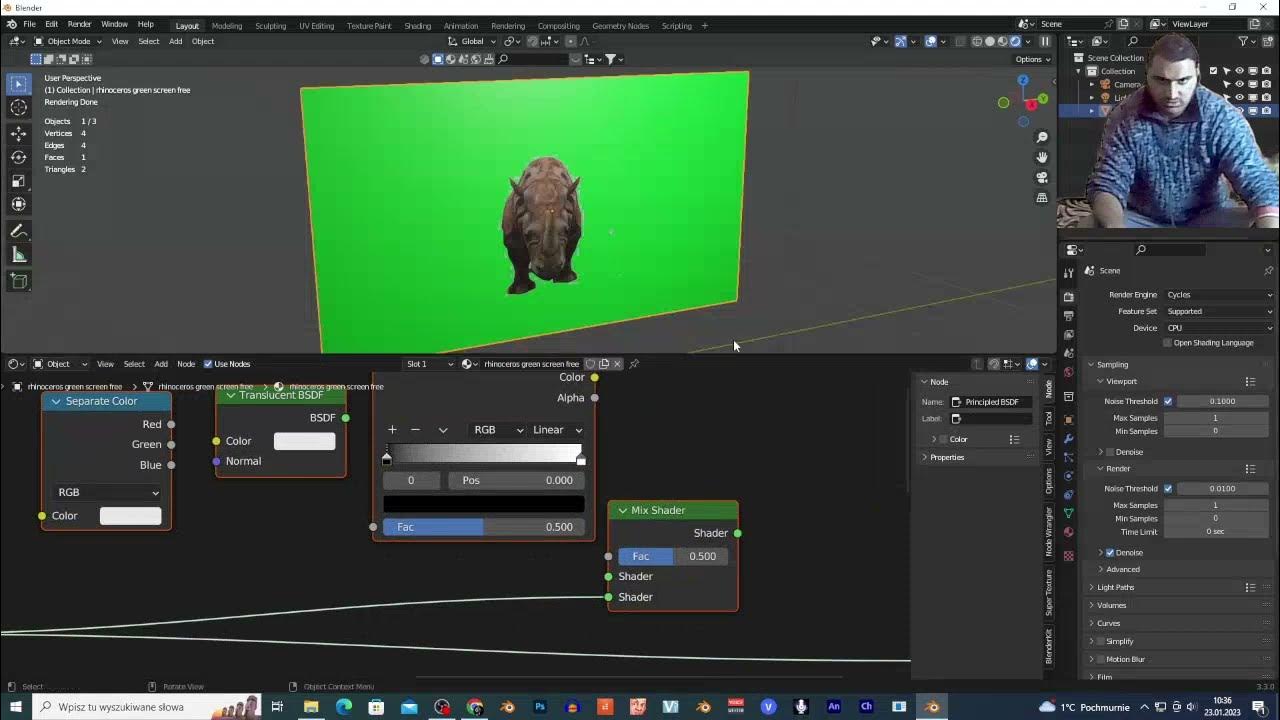This screenshot has height=720, width=1280.
Task: Enable the Simplify checkbox
Action: point(1101,641)
